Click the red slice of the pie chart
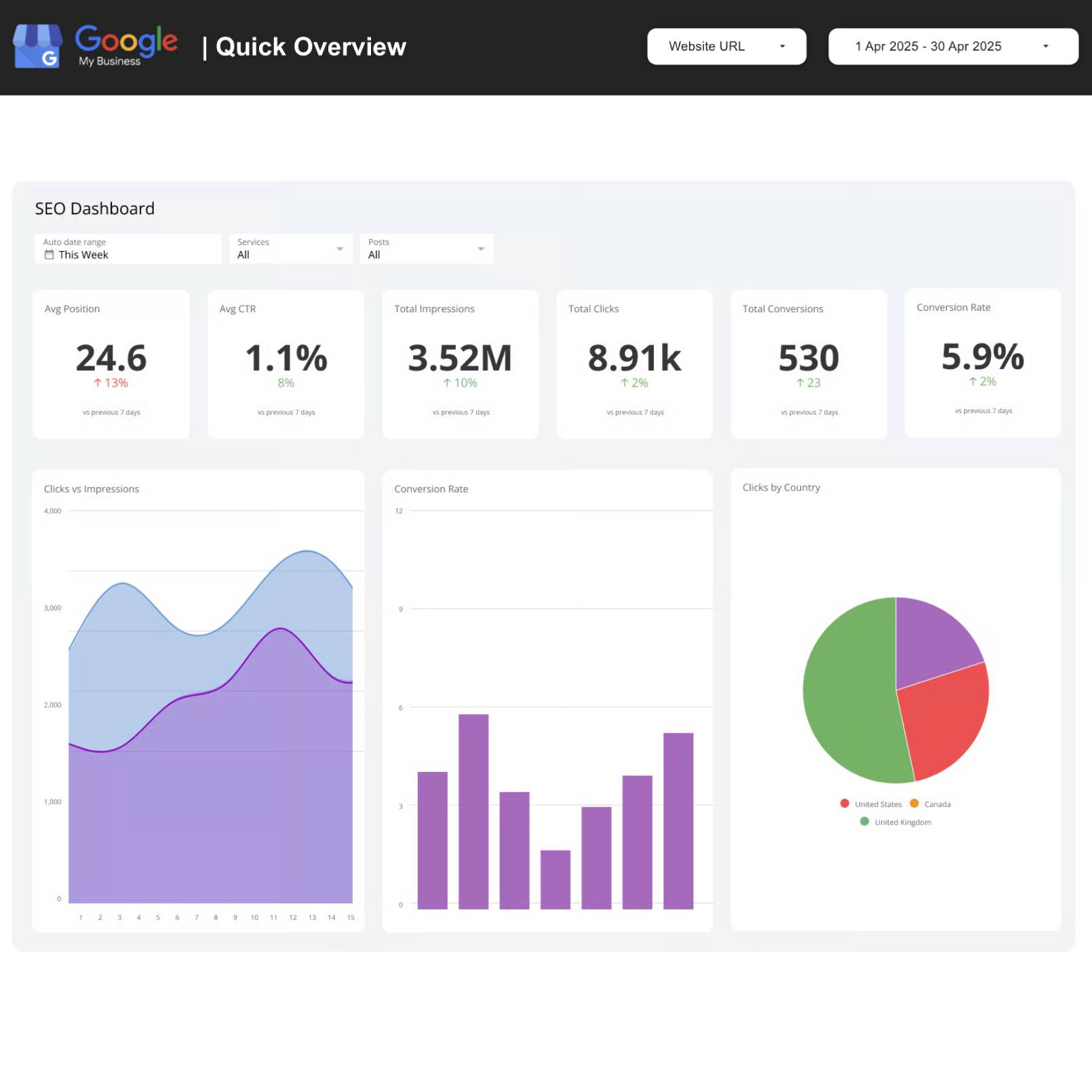This screenshot has width=1092, height=1092. pos(946,719)
